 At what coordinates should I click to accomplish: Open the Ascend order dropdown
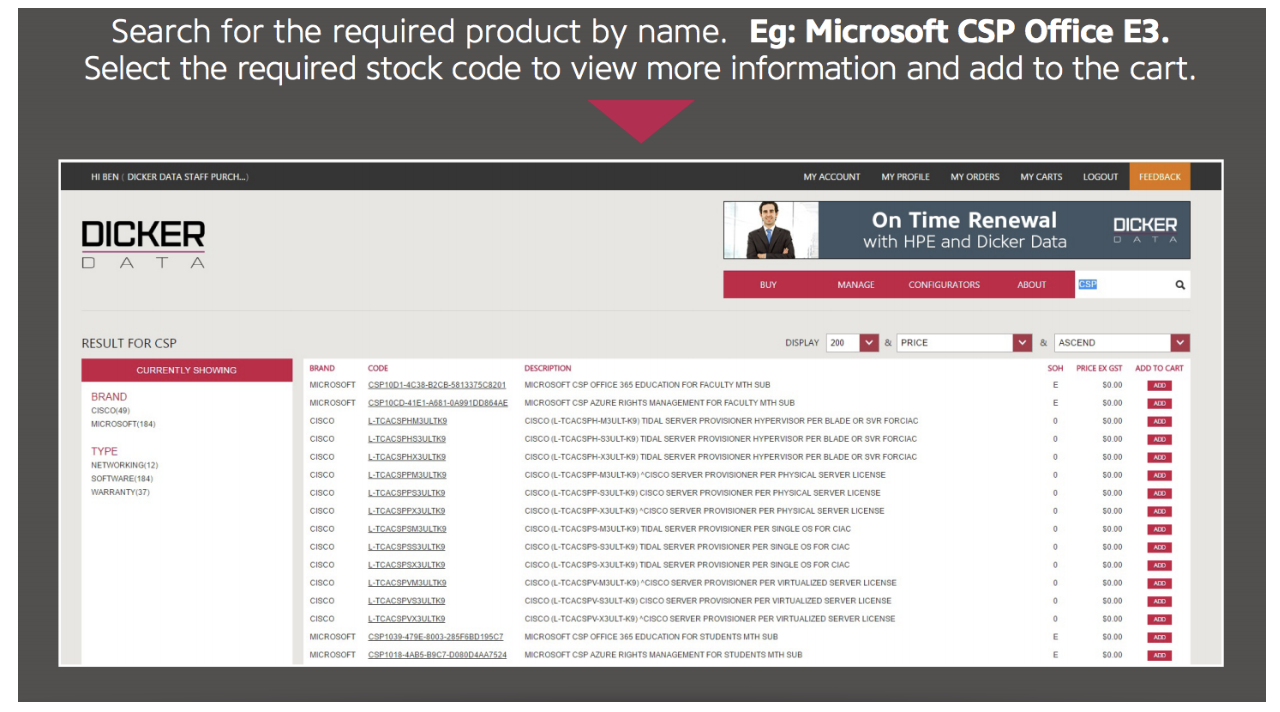coord(1180,343)
